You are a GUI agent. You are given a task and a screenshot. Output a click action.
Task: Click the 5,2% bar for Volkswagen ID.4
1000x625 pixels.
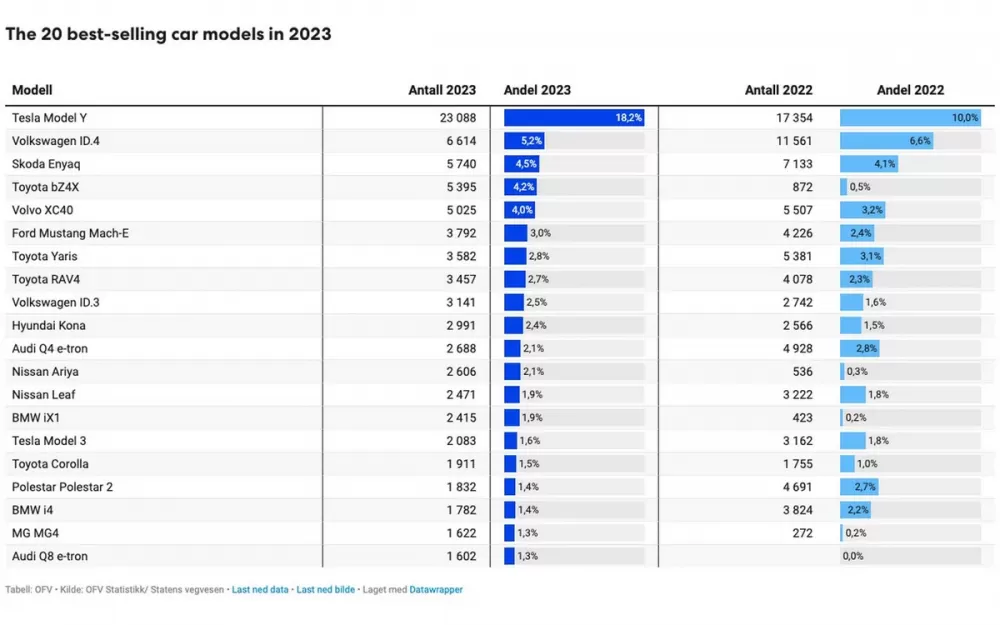[524, 141]
